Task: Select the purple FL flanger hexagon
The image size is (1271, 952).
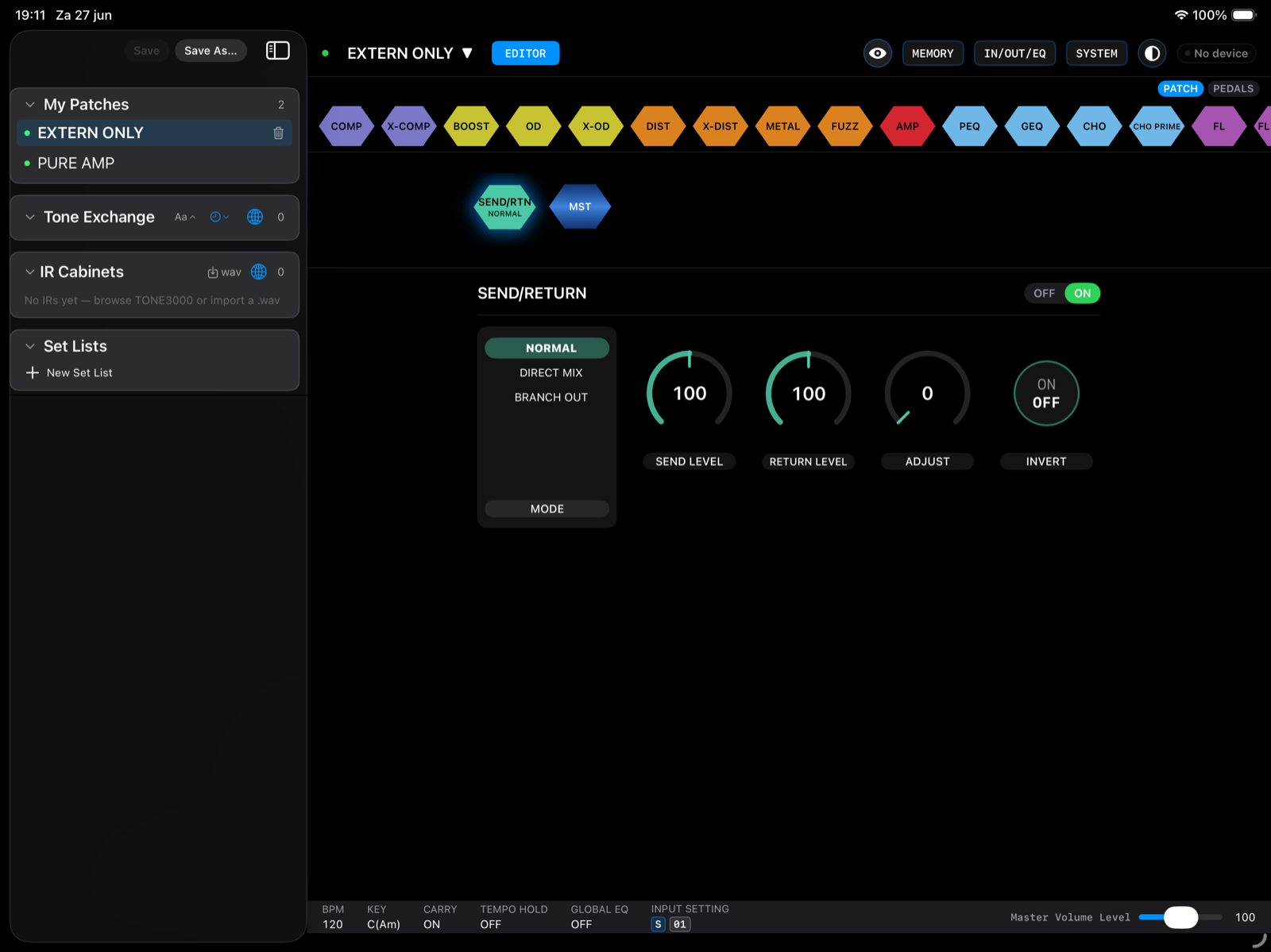Action: tap(1219, 126)
